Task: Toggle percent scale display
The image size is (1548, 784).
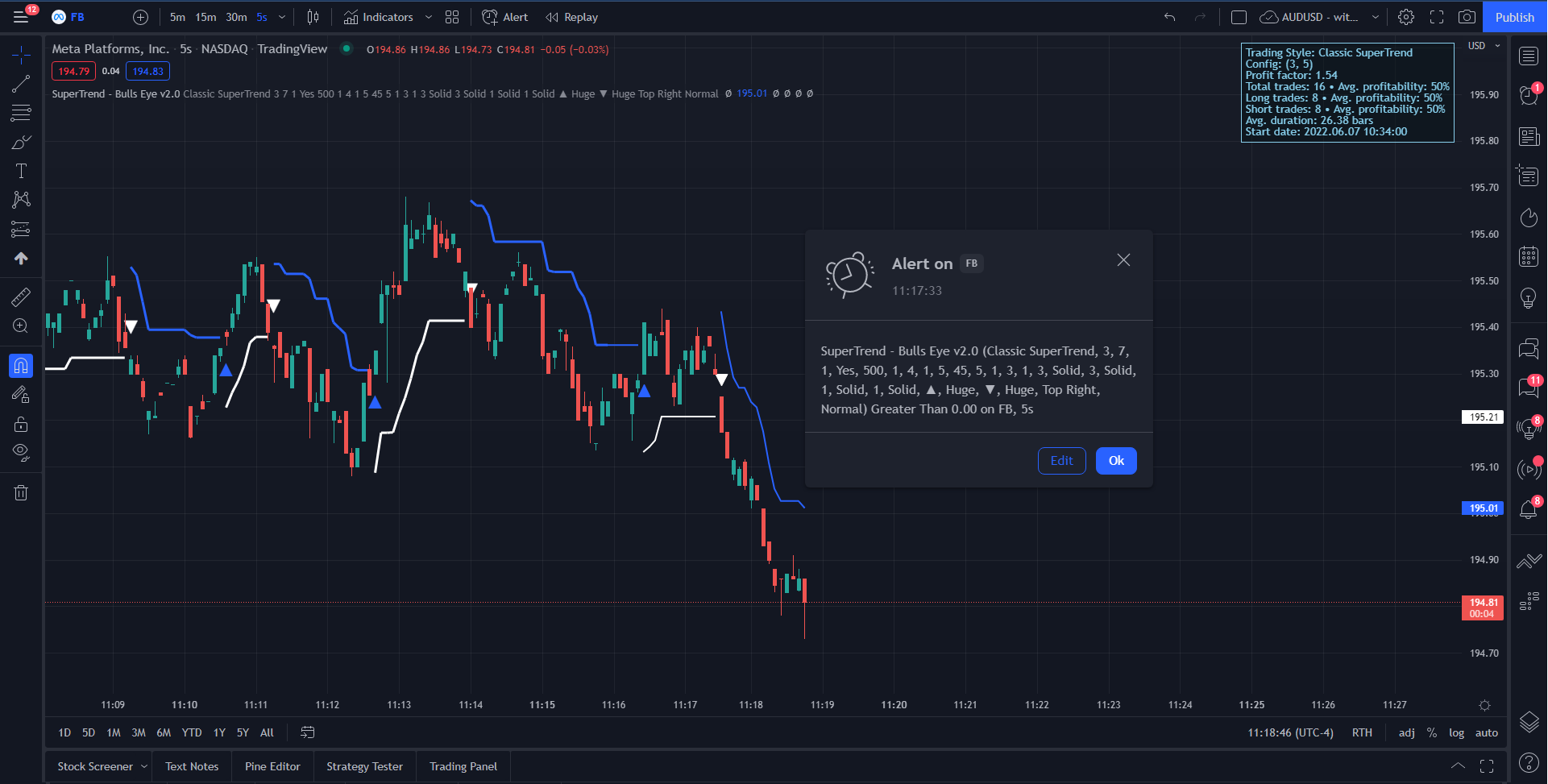Action: click(x=1432, y=732)
